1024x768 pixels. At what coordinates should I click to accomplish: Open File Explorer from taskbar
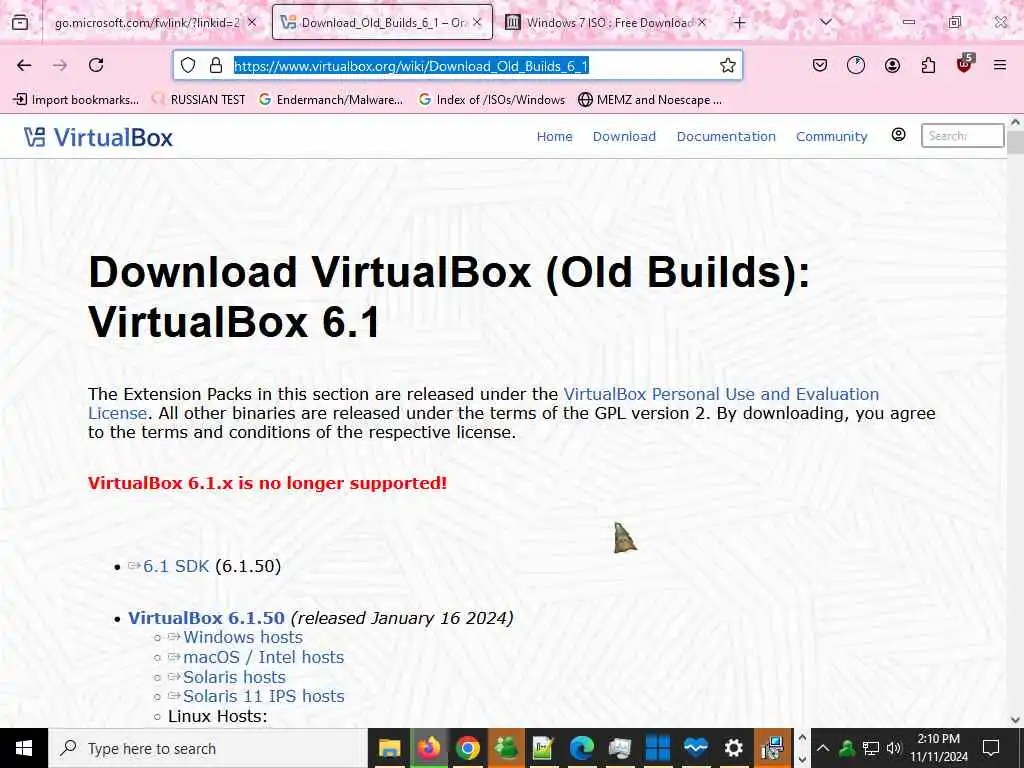[x=390, y=748]
